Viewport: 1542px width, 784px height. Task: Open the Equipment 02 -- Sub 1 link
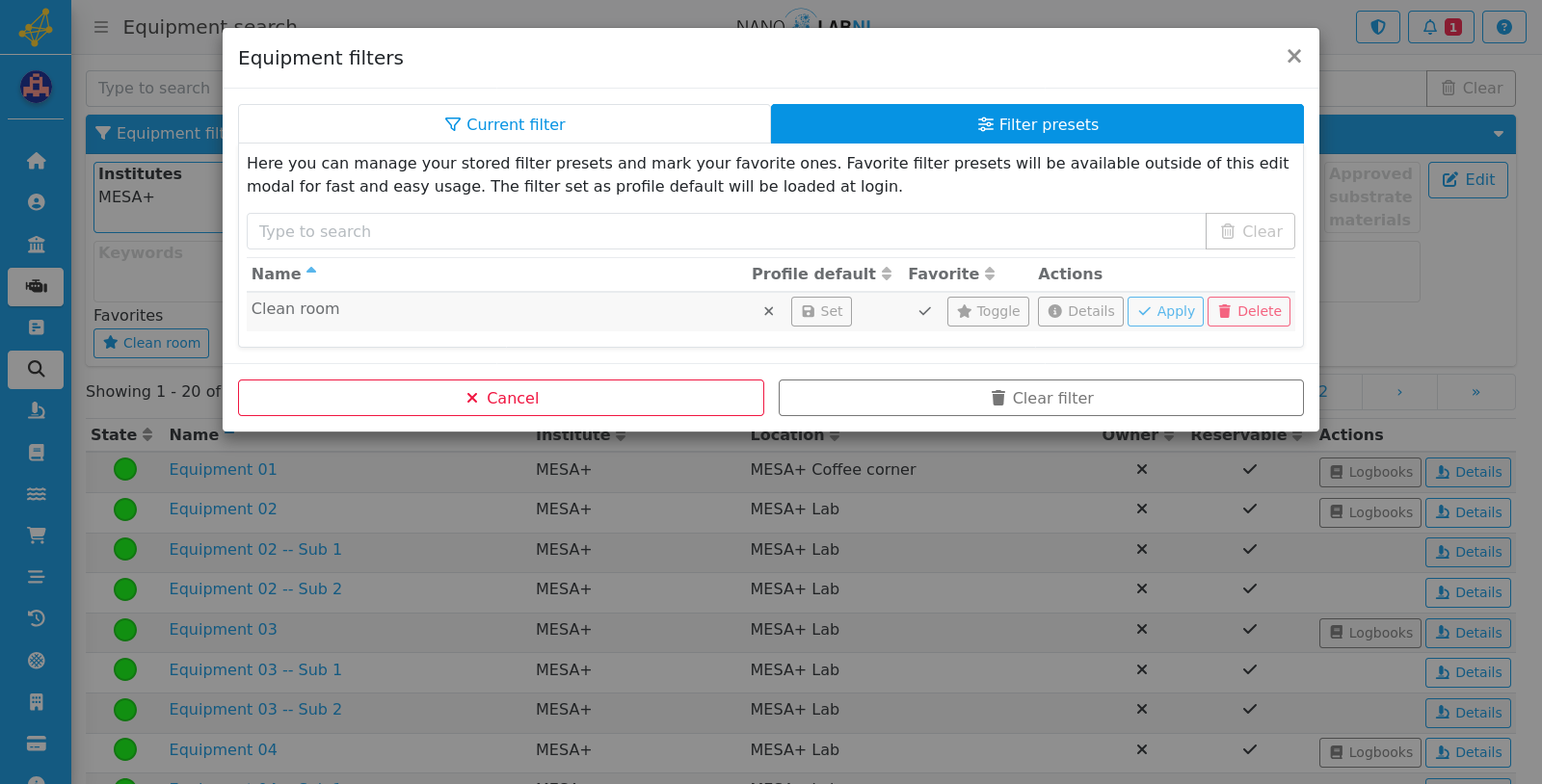(x=255, y=550)
